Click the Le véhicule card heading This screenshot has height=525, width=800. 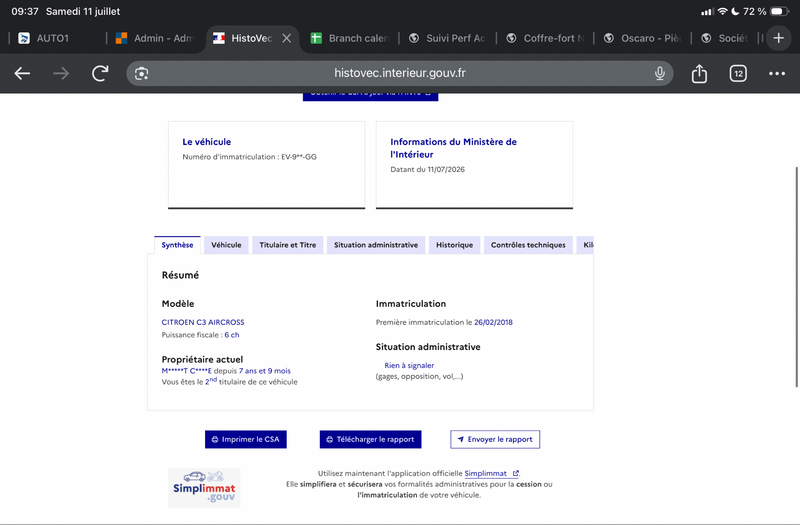point(207,142)
